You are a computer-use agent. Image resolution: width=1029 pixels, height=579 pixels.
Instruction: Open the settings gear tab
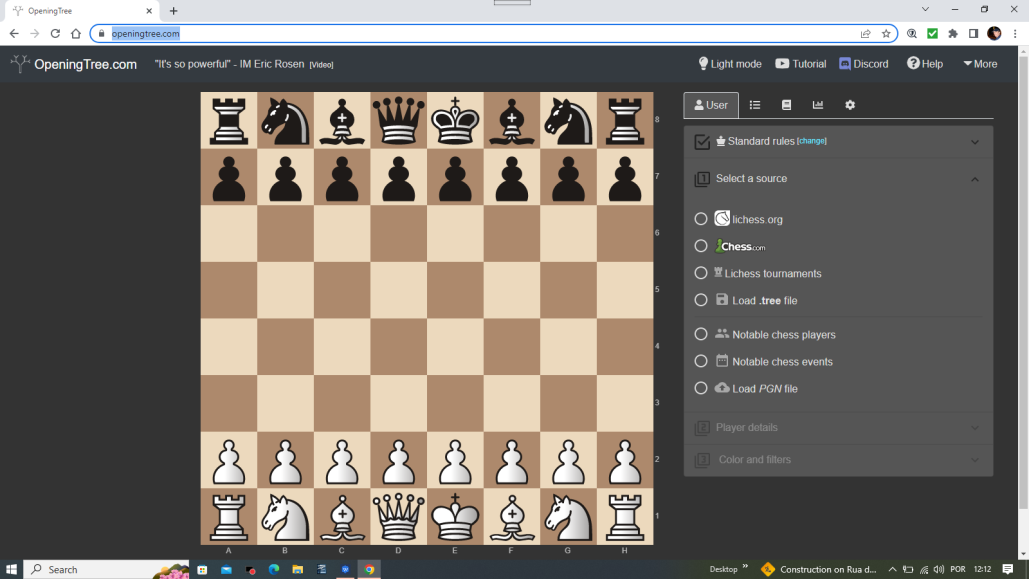[850, 105]
